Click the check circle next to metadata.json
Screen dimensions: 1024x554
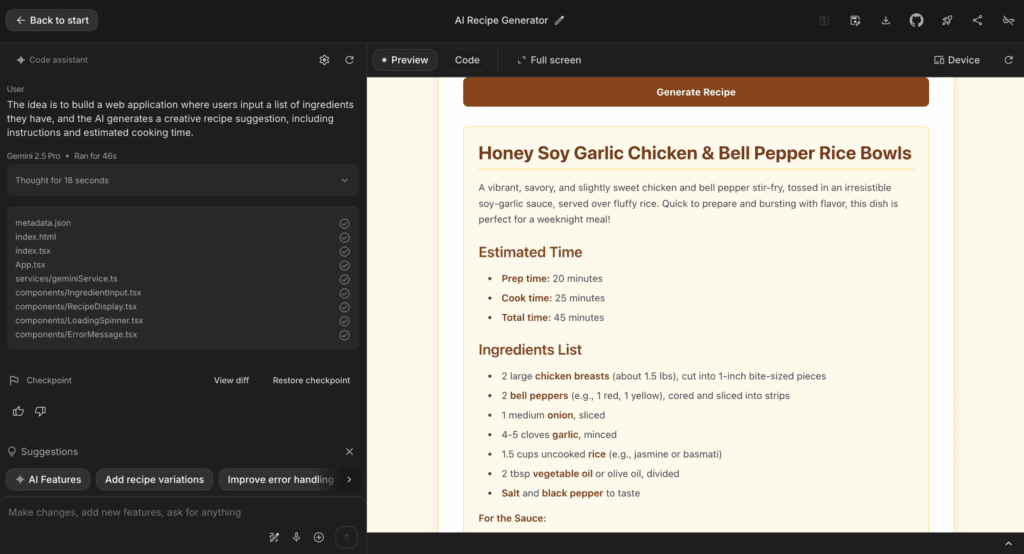click(344, 223)
